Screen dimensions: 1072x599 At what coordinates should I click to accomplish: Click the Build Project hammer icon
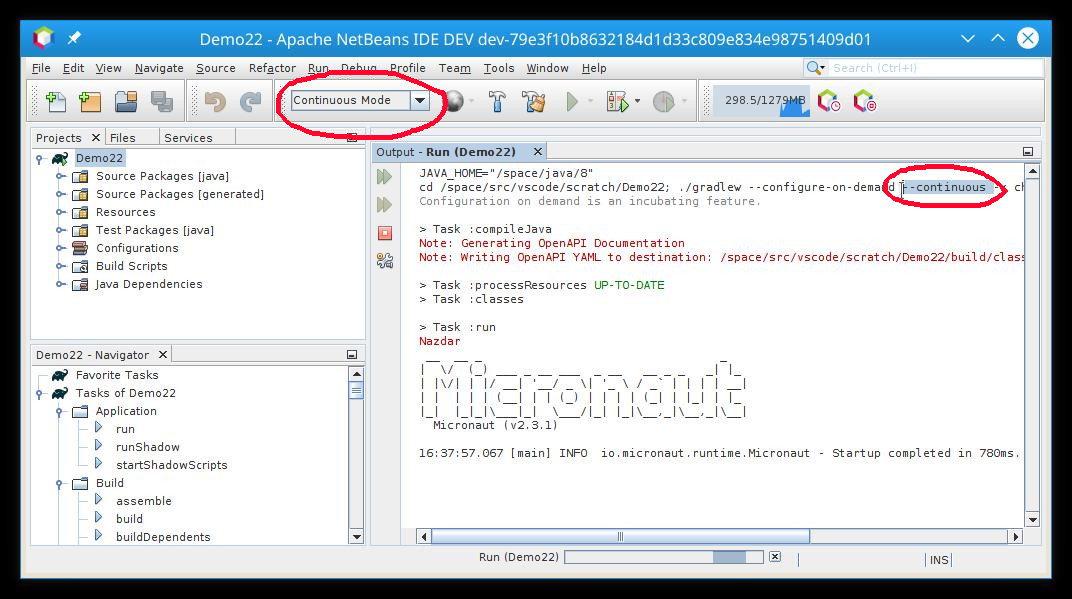(x=497, y=102)
